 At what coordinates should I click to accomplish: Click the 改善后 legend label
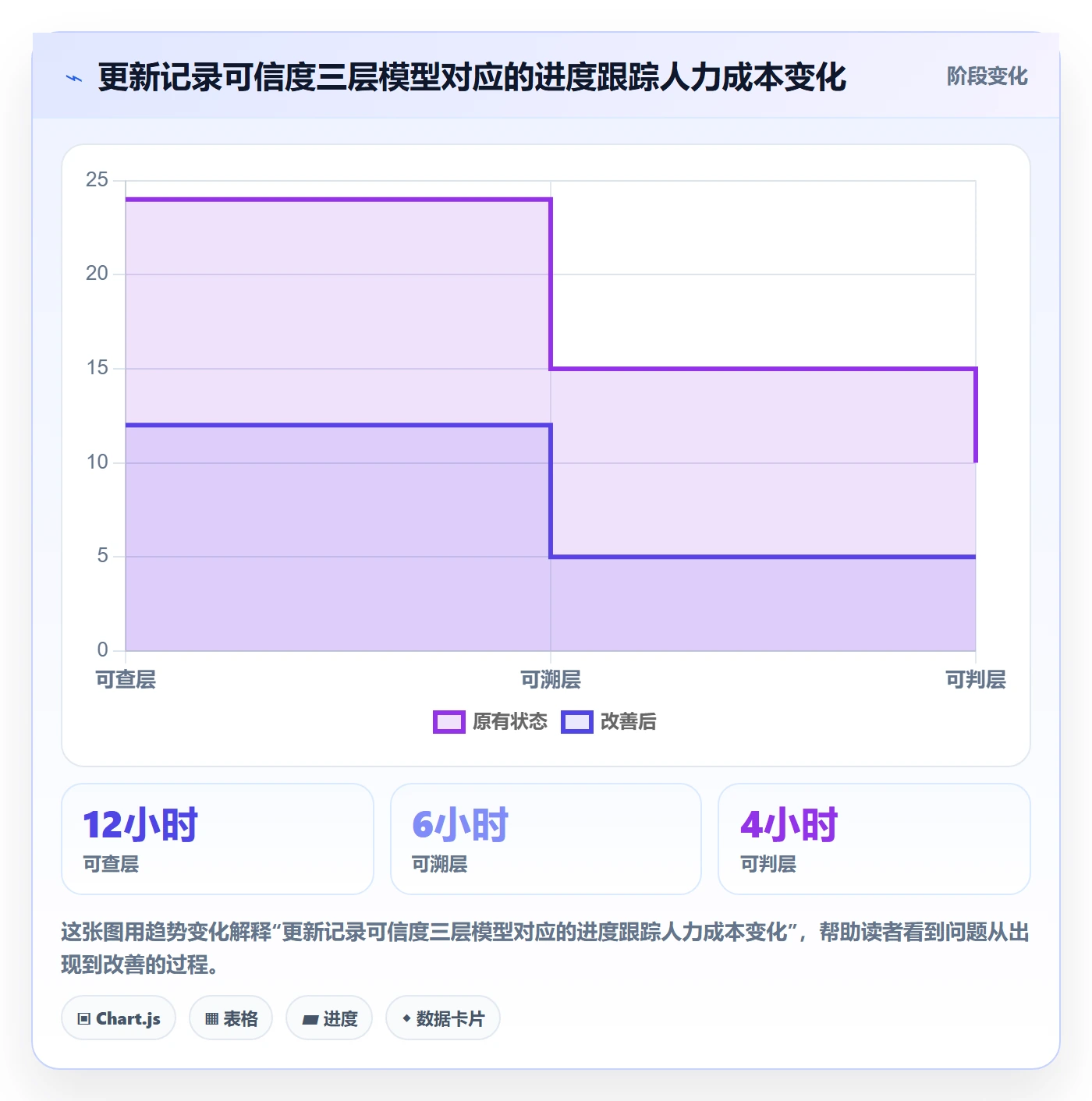tap(628, 722)
